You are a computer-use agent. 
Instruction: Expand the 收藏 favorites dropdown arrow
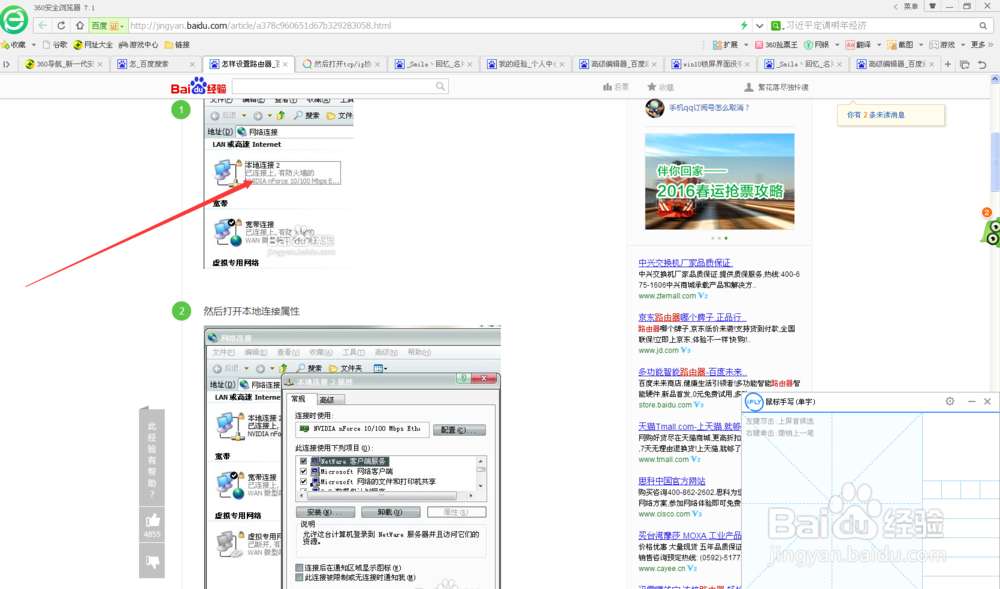tap(33, 44)
